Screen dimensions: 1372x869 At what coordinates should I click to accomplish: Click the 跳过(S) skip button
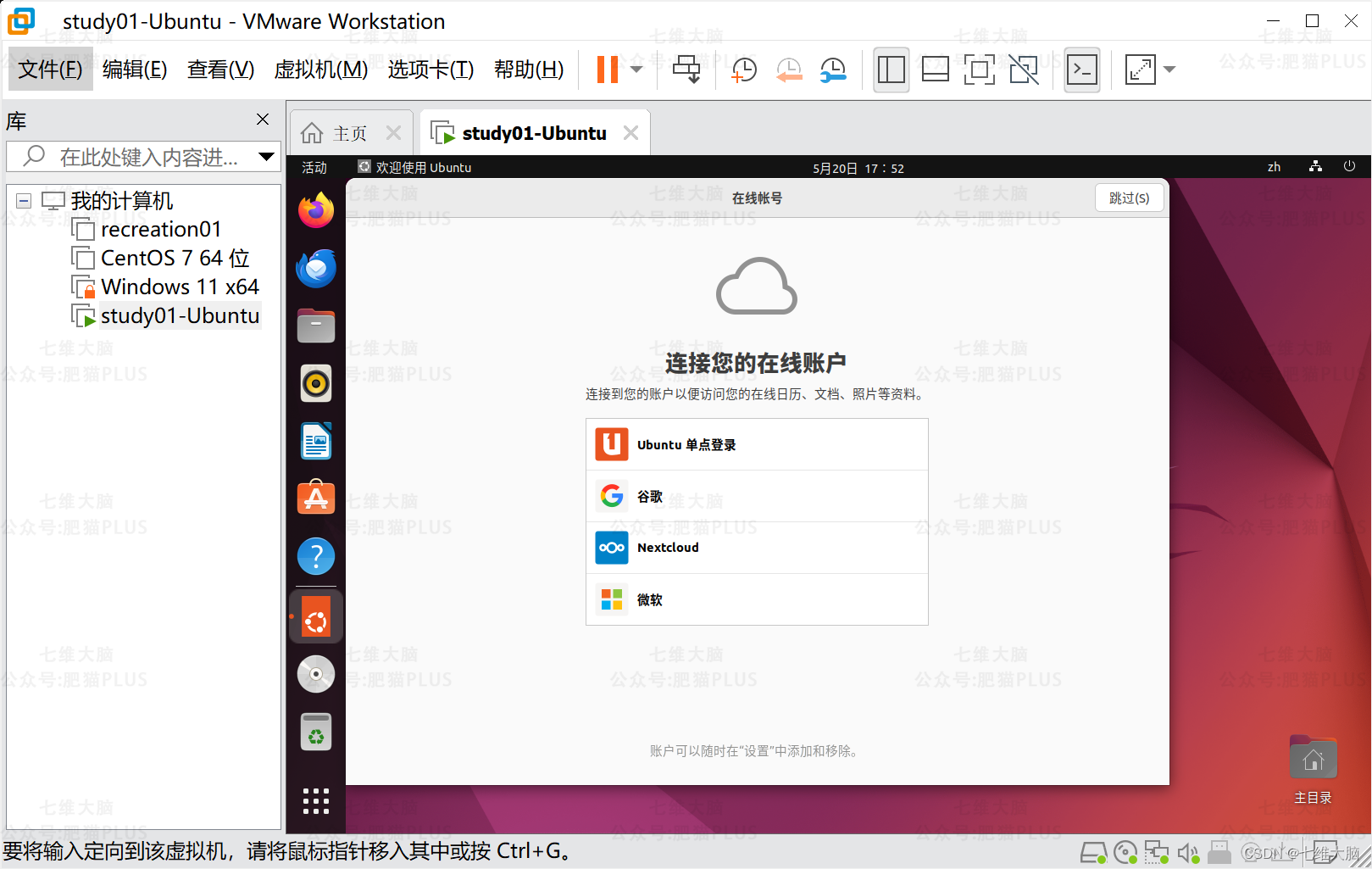(x=1129, y=198)
